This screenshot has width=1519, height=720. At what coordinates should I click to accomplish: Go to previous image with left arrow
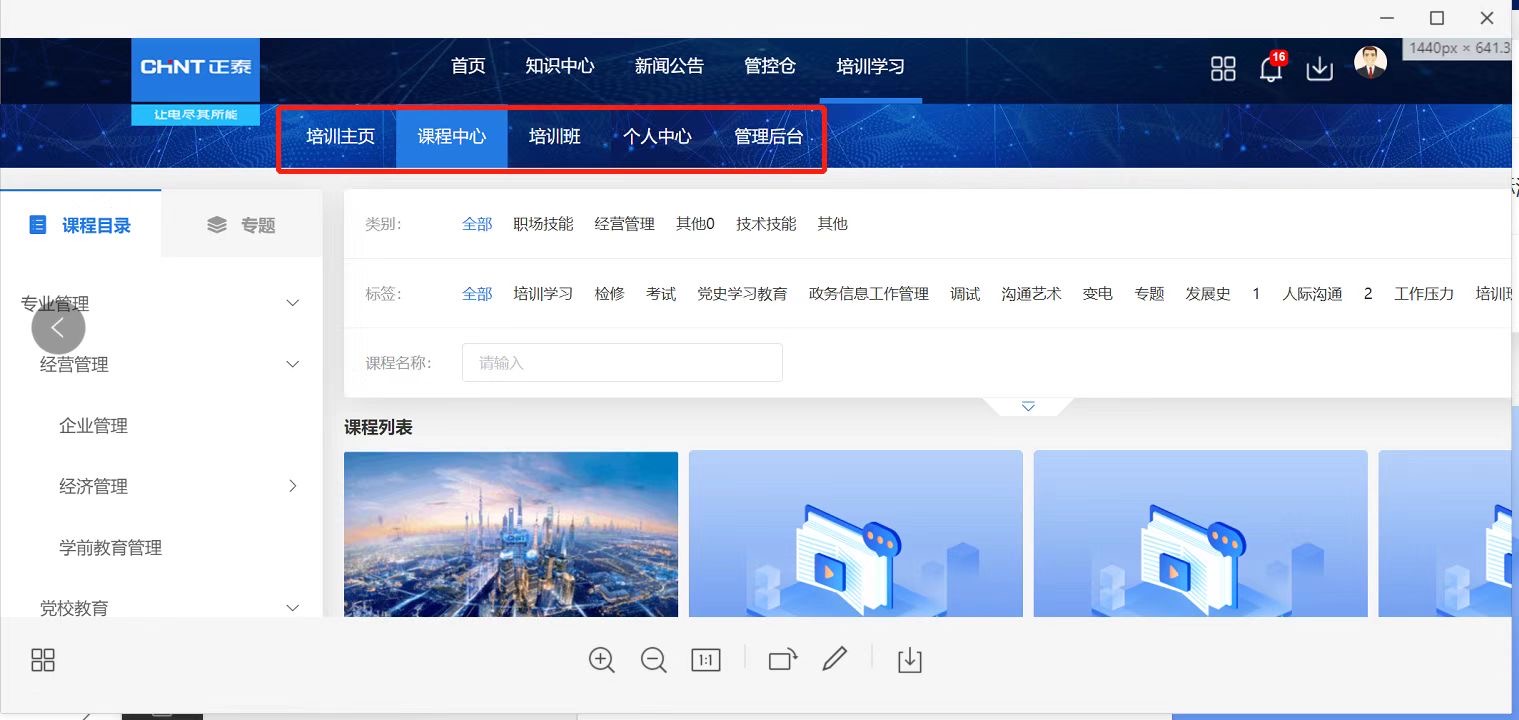(x=58, y=327)
